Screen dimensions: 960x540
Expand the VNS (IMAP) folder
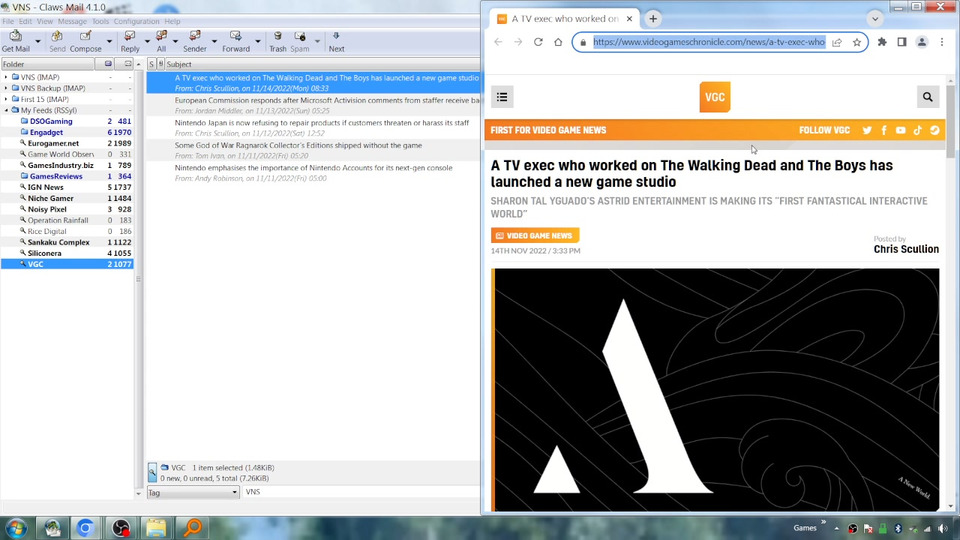point(6,77)
